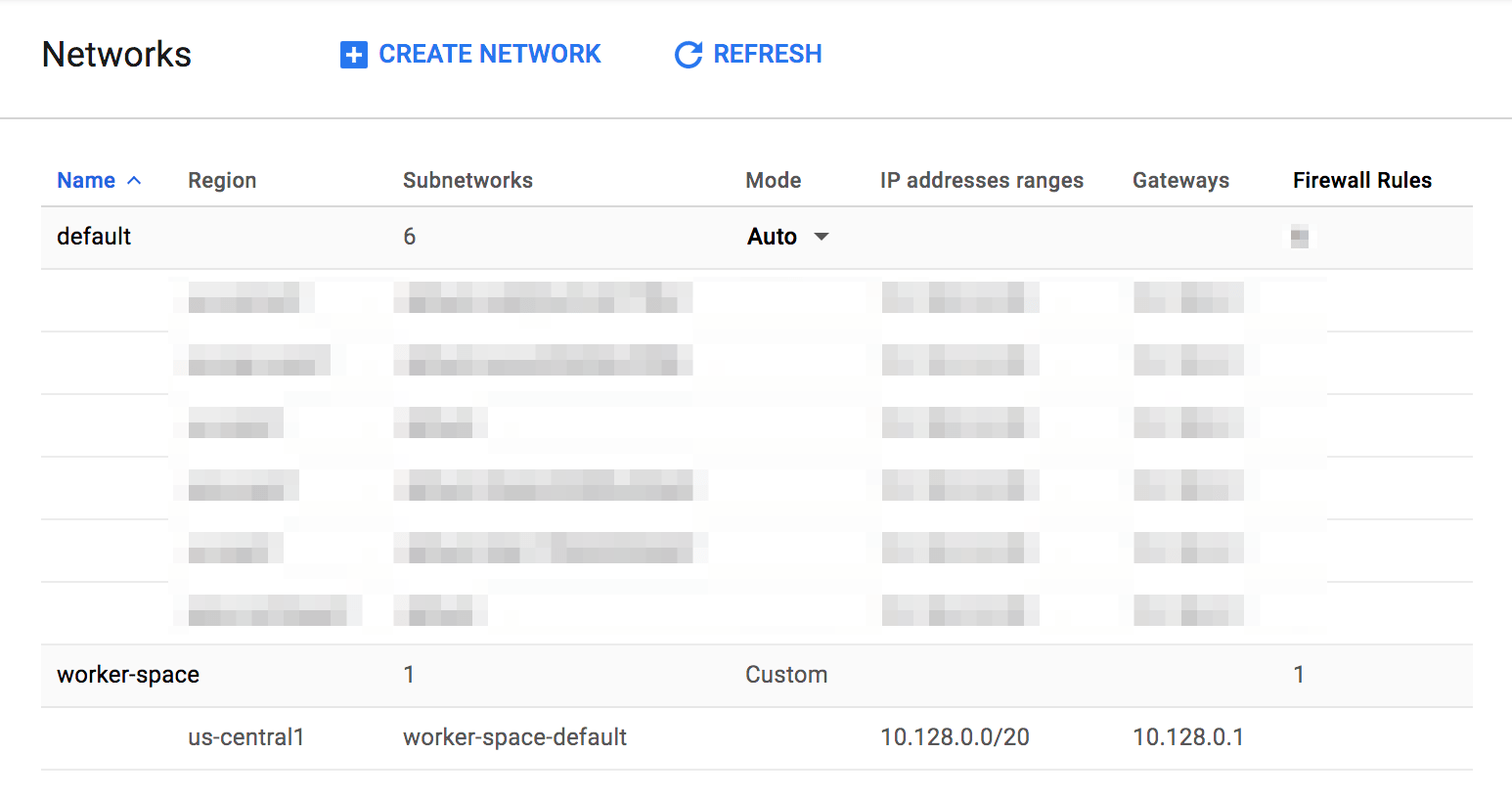Select the Auto mode value for default

pos(772,237)
